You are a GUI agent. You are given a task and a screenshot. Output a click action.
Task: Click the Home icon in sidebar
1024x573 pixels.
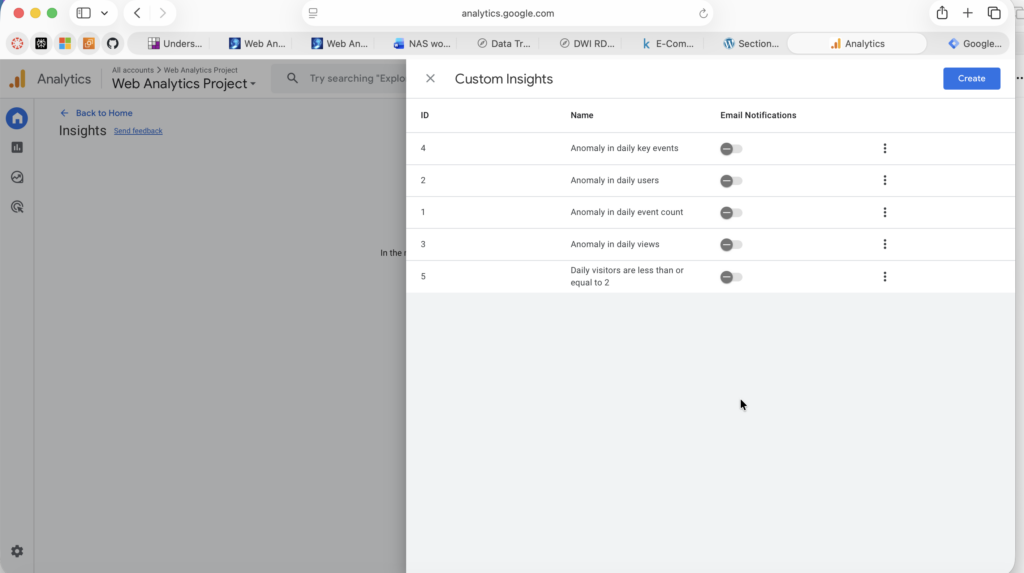[17, 119]
